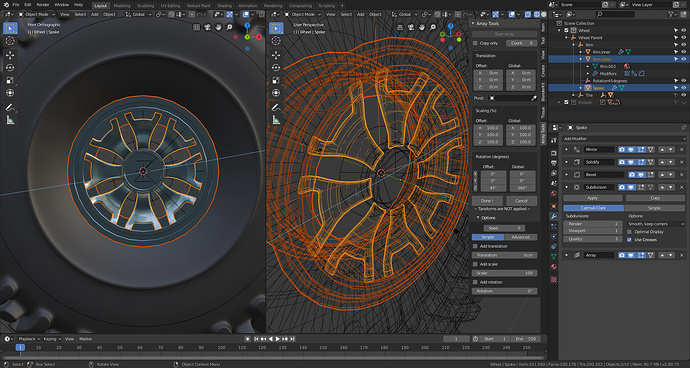
Task: Switch to the Shading workspace tab
Action: (x=224, y=6)
